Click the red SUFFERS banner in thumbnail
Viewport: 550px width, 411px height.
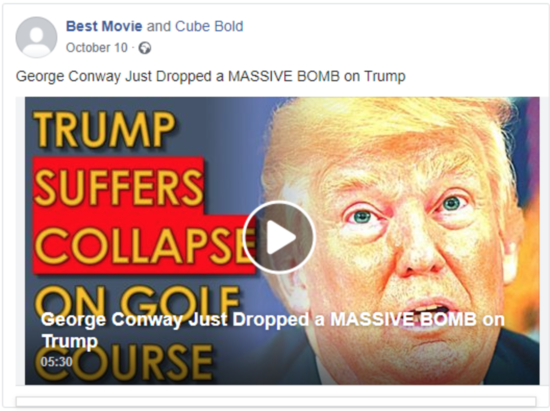pyautogui.click(x=118, y=186)
